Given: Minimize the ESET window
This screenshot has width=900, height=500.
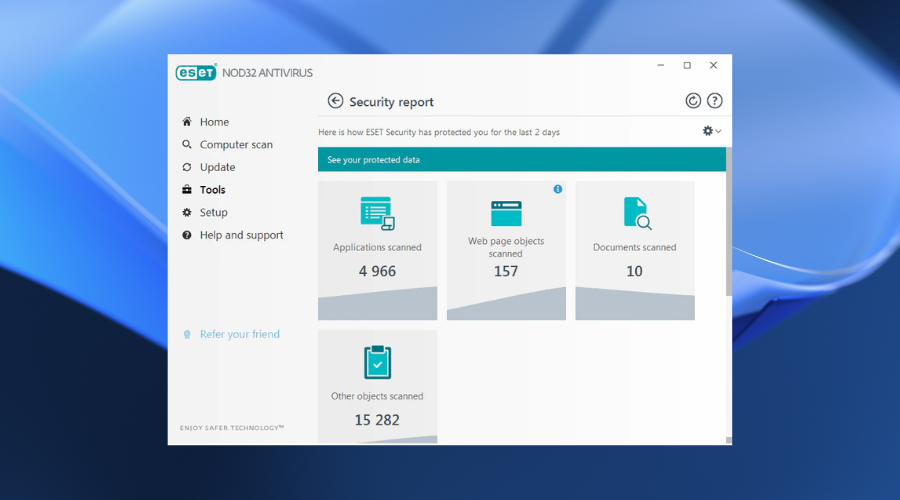Looking at the screenshot, I should pos(661,65).
